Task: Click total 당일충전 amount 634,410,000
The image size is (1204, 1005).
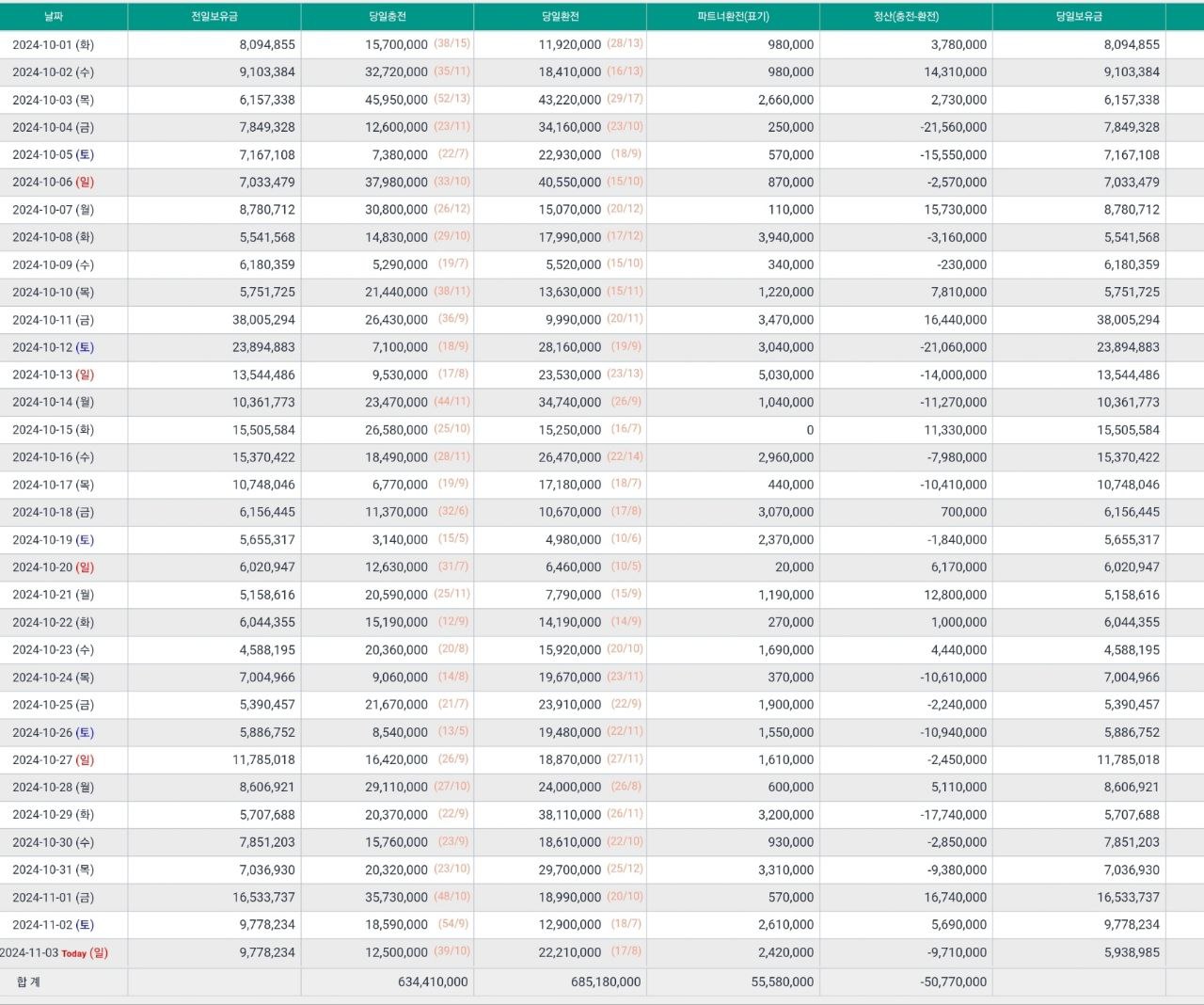Action: (433, 981)
